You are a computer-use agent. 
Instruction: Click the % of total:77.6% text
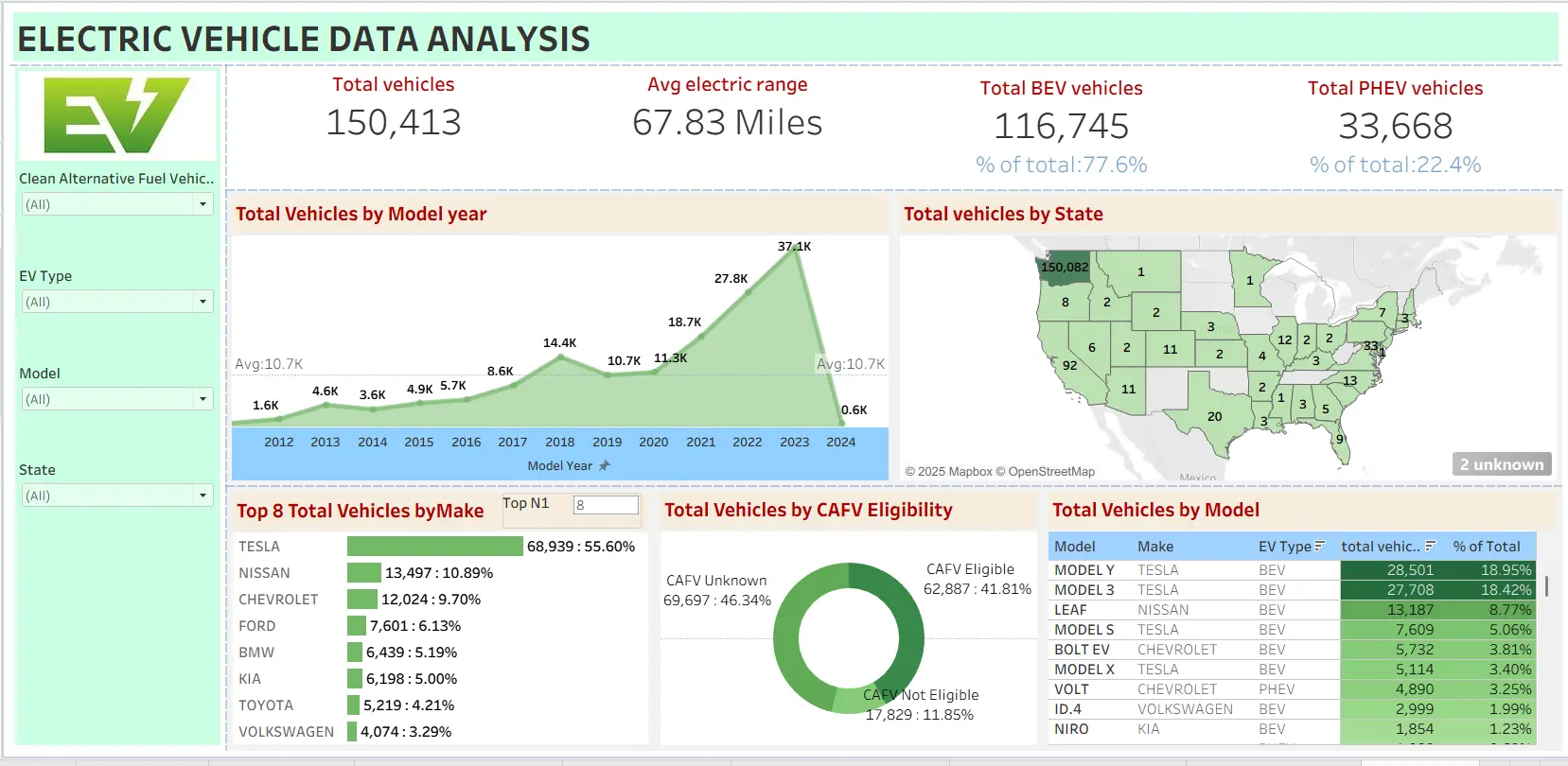click(x=1062, y=165)
